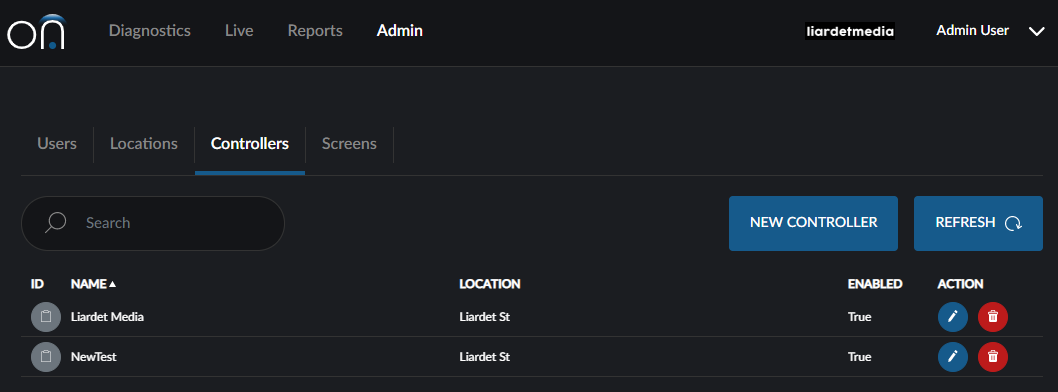Switch to the Screens tab

(350, 144)
